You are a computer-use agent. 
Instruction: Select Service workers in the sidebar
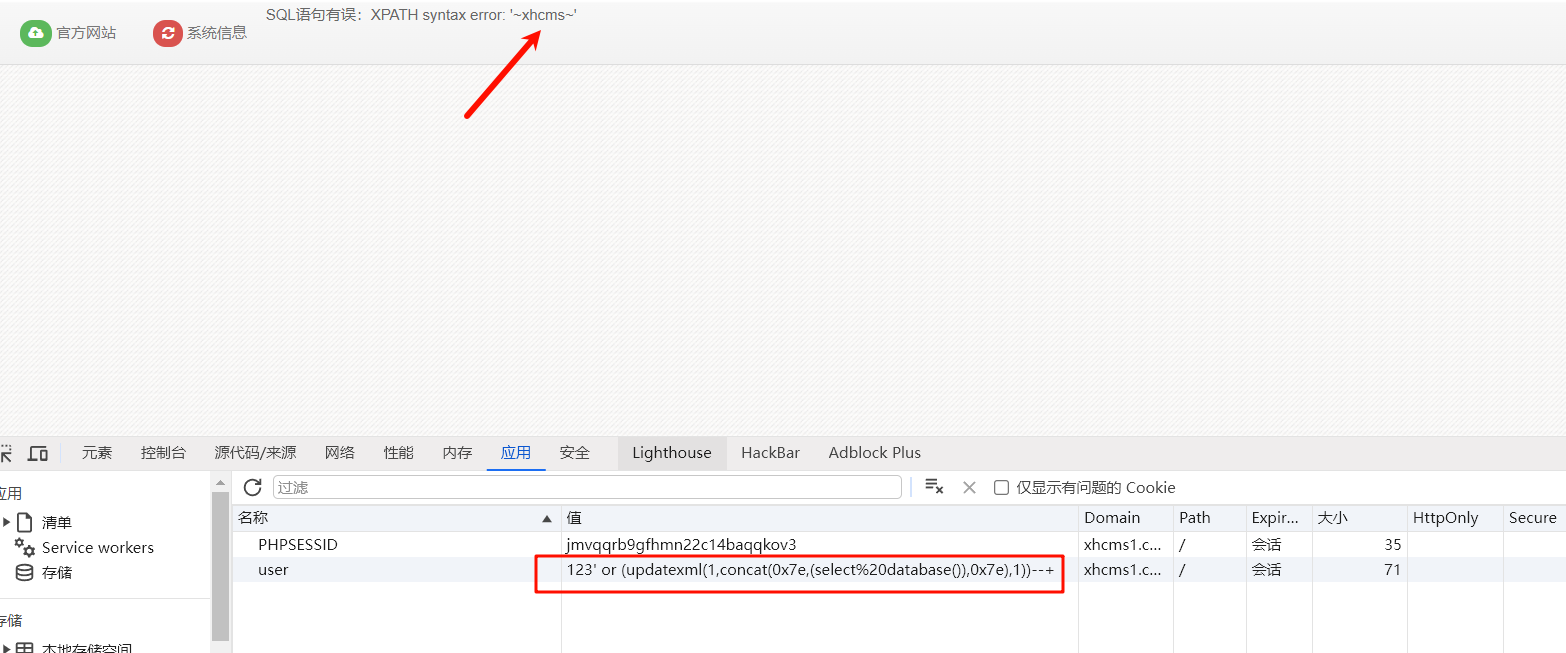[98, 548]
